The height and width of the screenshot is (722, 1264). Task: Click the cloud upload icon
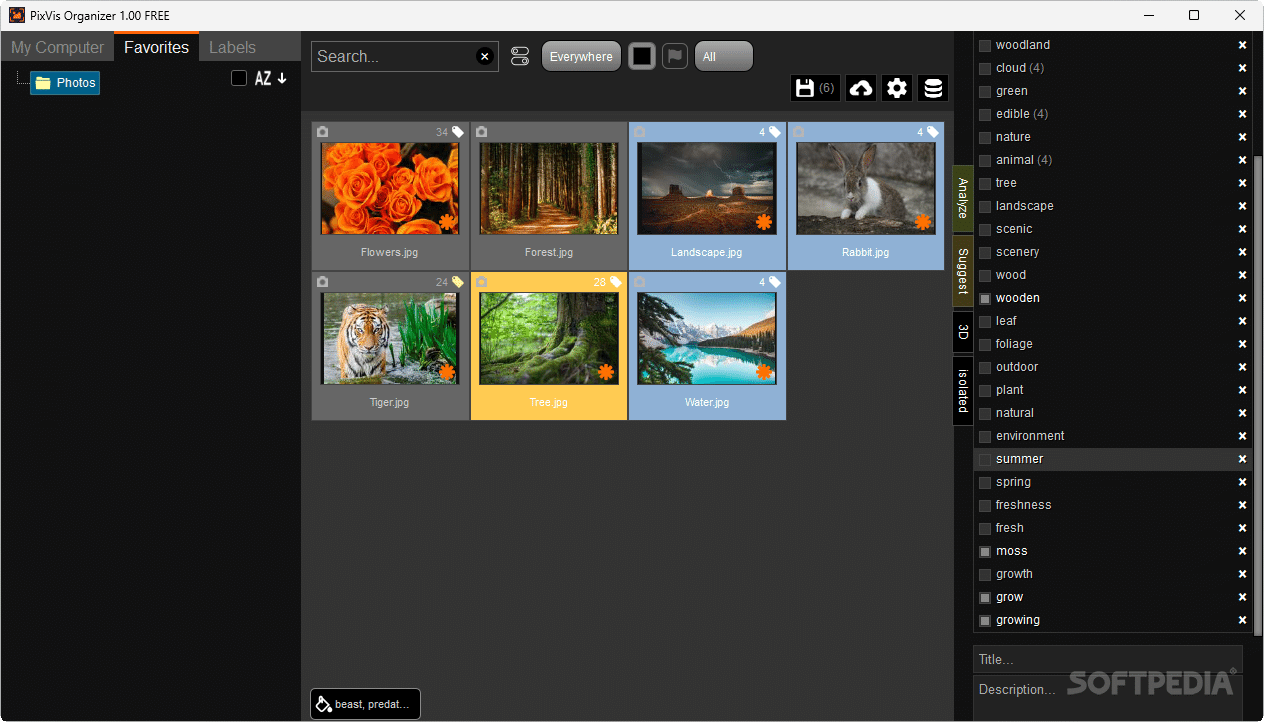tap(860, 88)
